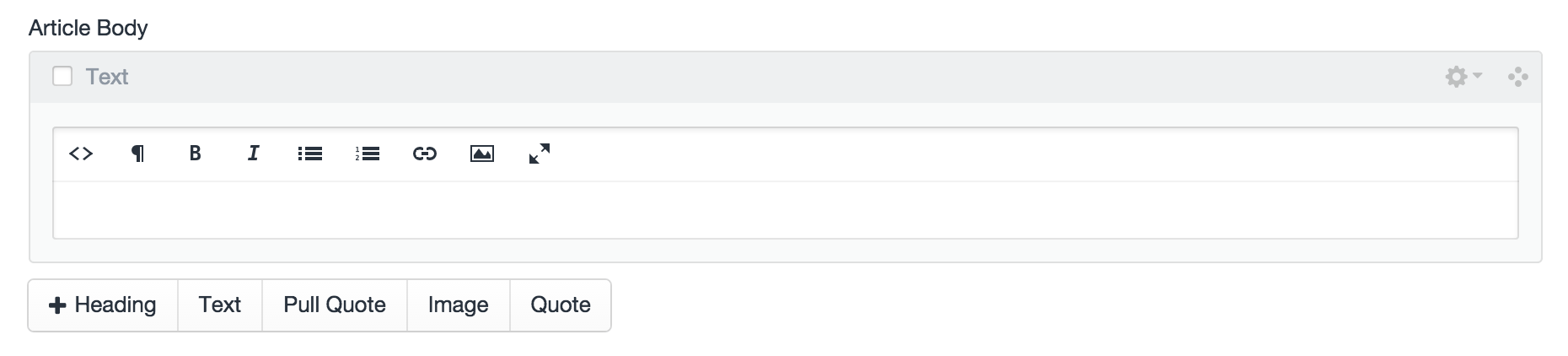This screenshot has width=1568, height=356.
Task: Click the insert image toolbar icon
Action: pos(482,154)
